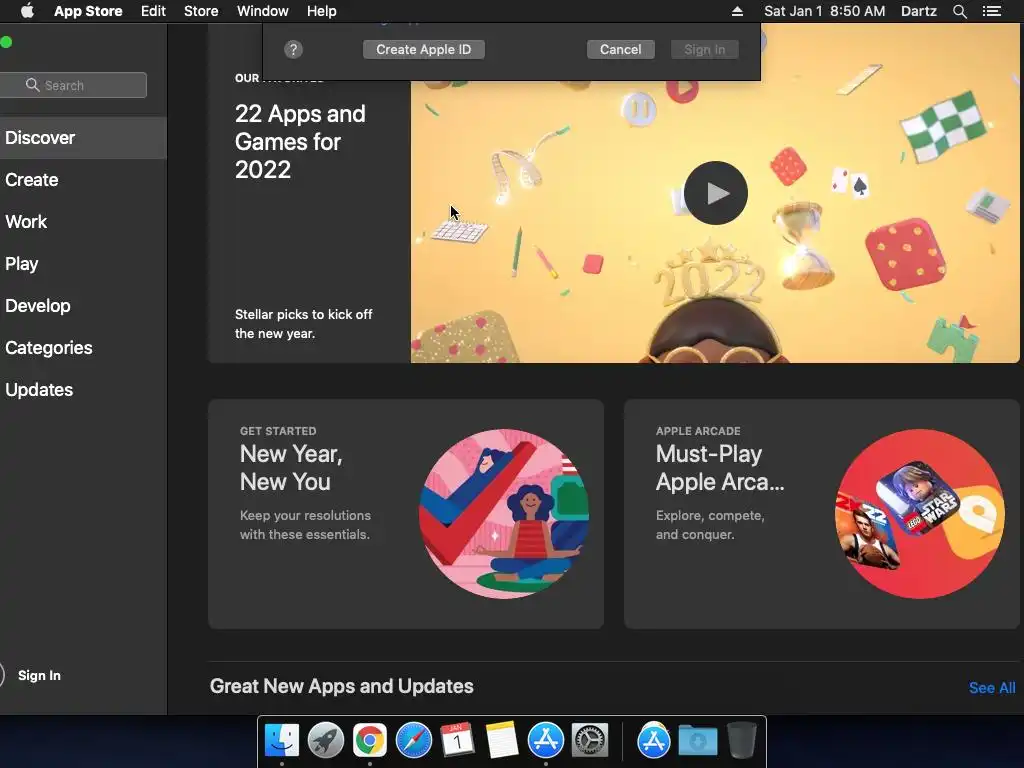Open Google Chrome from the Dock
This screenshot has height=768, width=1024.
click(x=370, y=741)
